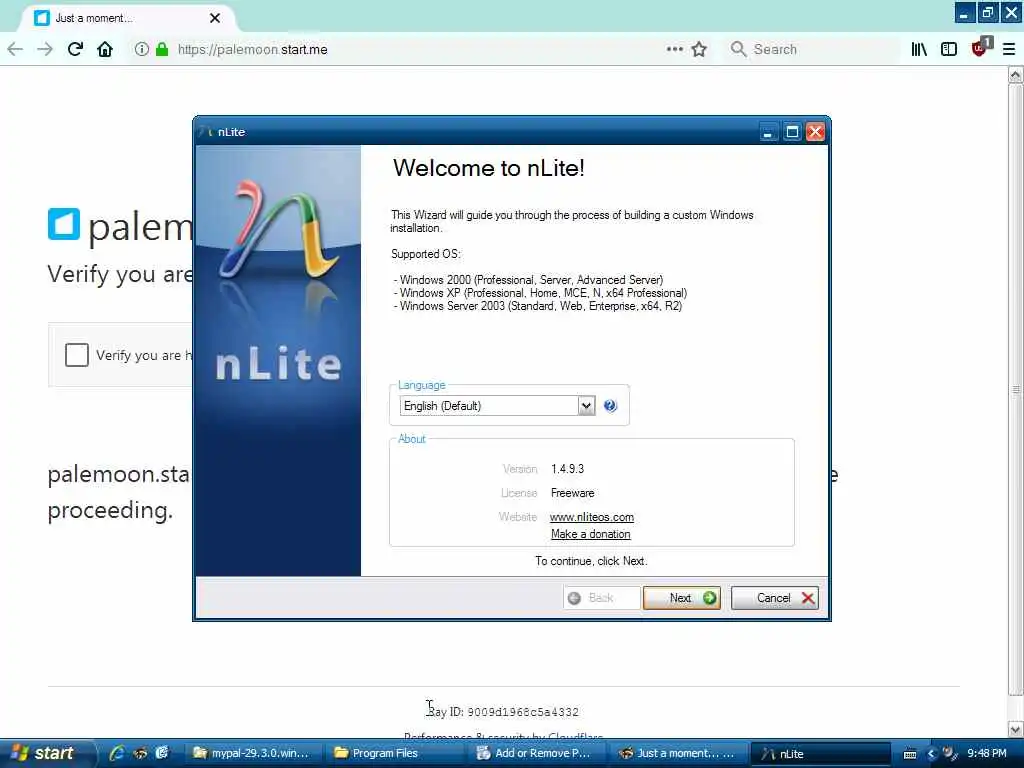
Task: Click the browser scrollbar down arrow
Action: pyautogui.click(x=1016, y=728)
